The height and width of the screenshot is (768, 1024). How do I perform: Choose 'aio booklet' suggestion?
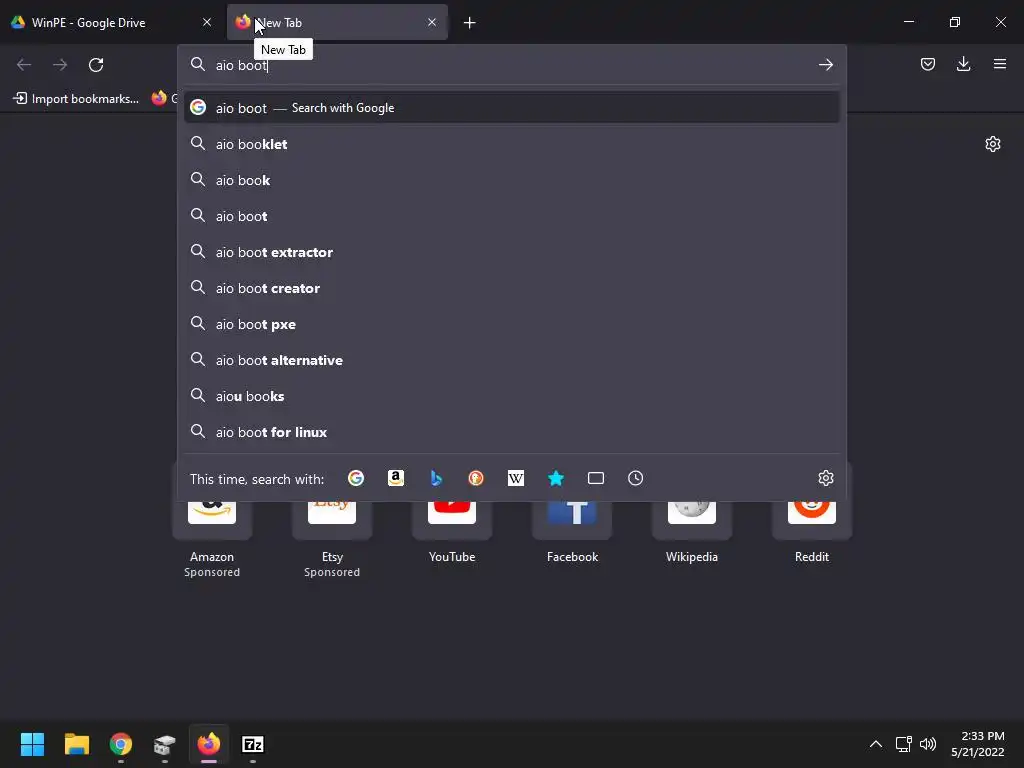point(511,144)
